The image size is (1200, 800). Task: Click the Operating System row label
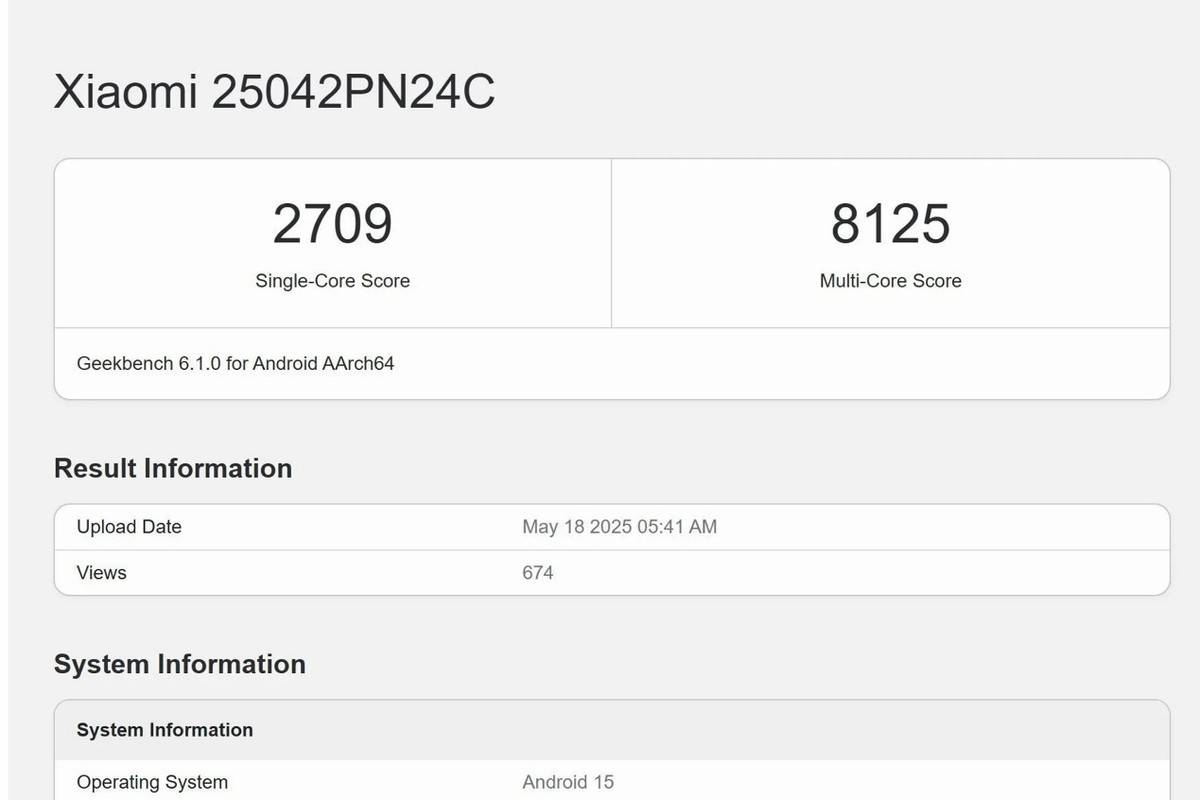point(152,782)
